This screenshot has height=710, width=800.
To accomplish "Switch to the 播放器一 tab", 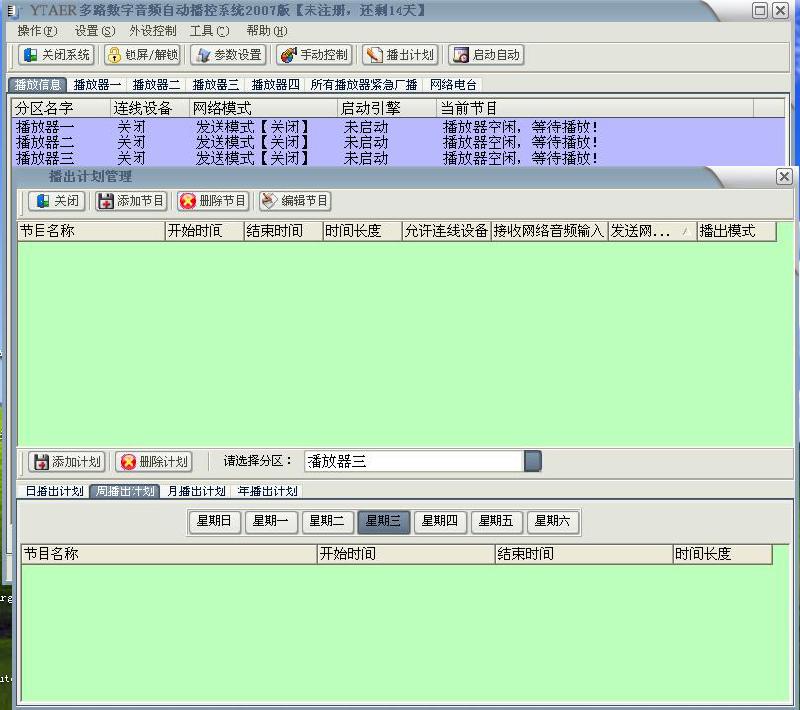I will pos(97,85).
